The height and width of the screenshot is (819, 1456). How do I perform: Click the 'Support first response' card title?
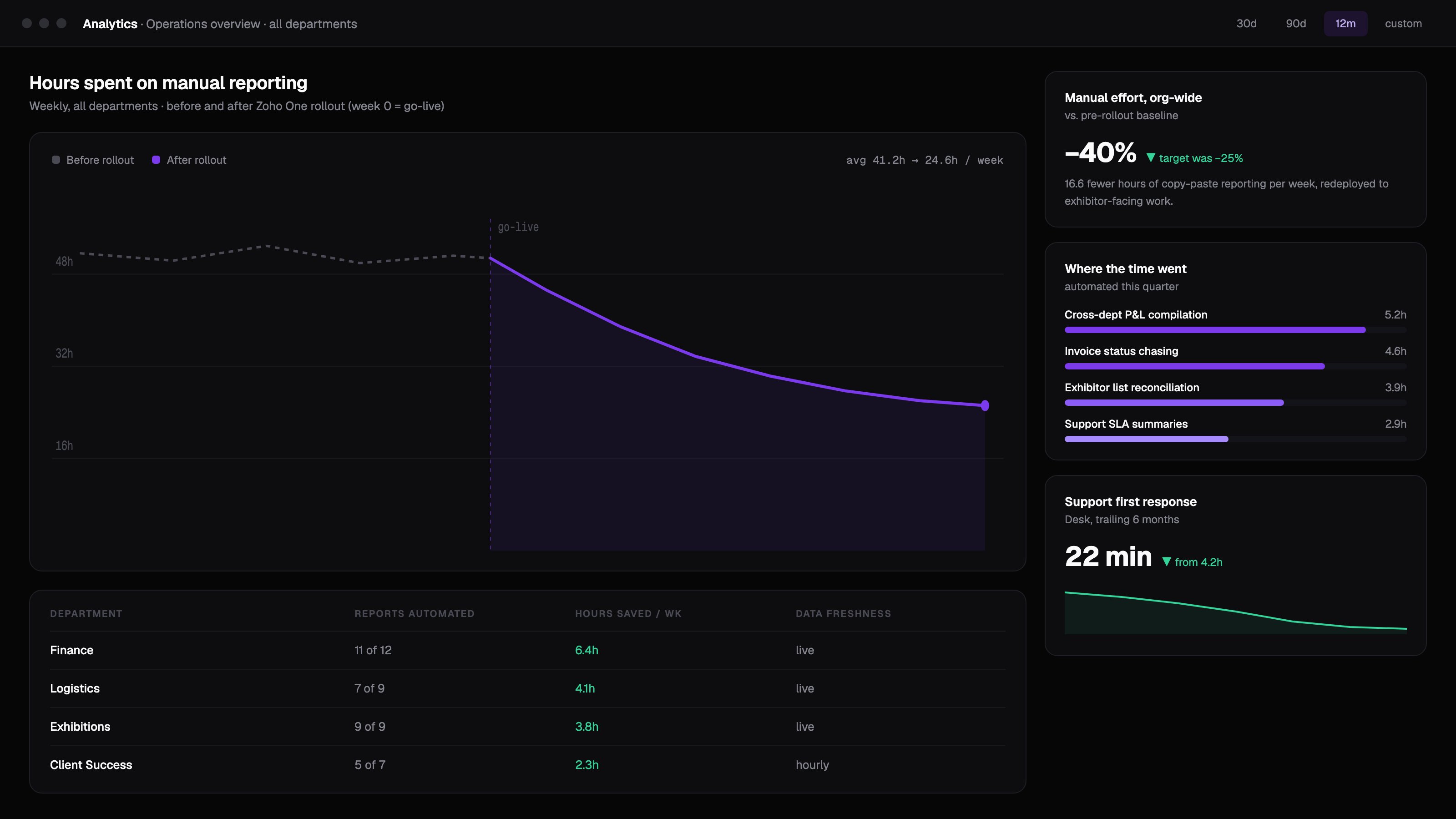(1130, 502)
